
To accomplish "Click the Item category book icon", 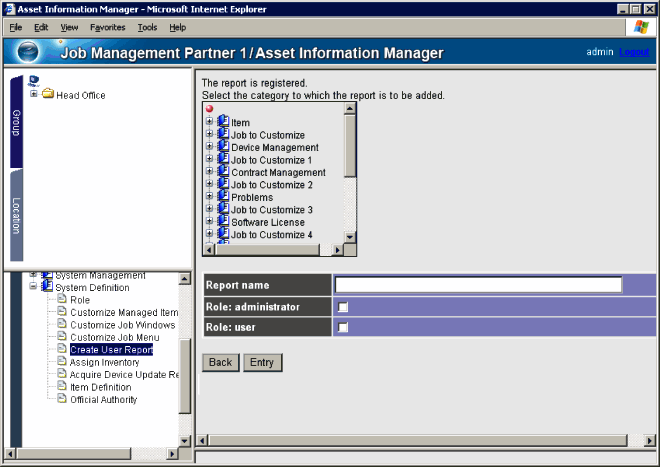I will click(223, 122).
